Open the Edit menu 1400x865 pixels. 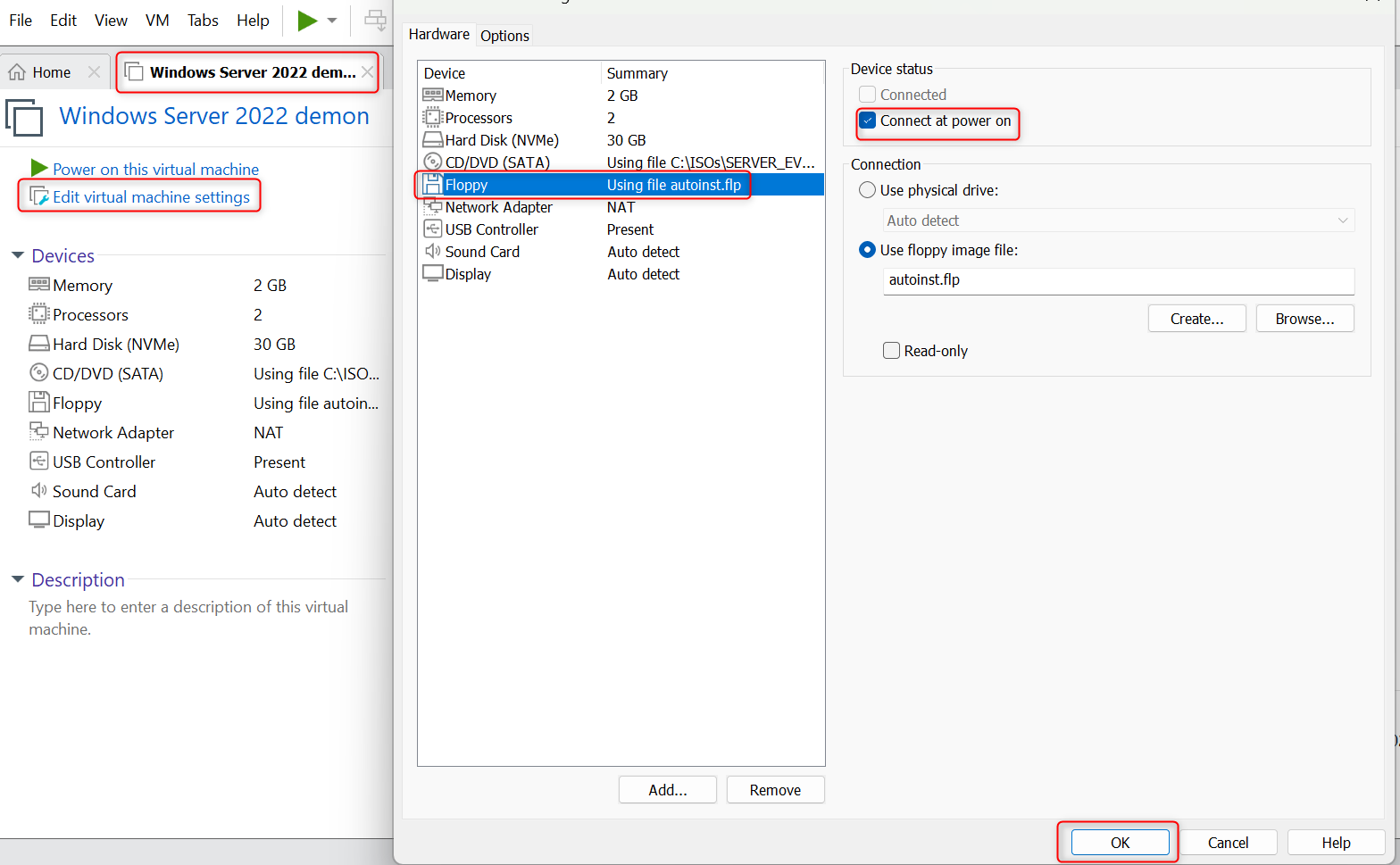coord(63,20)
